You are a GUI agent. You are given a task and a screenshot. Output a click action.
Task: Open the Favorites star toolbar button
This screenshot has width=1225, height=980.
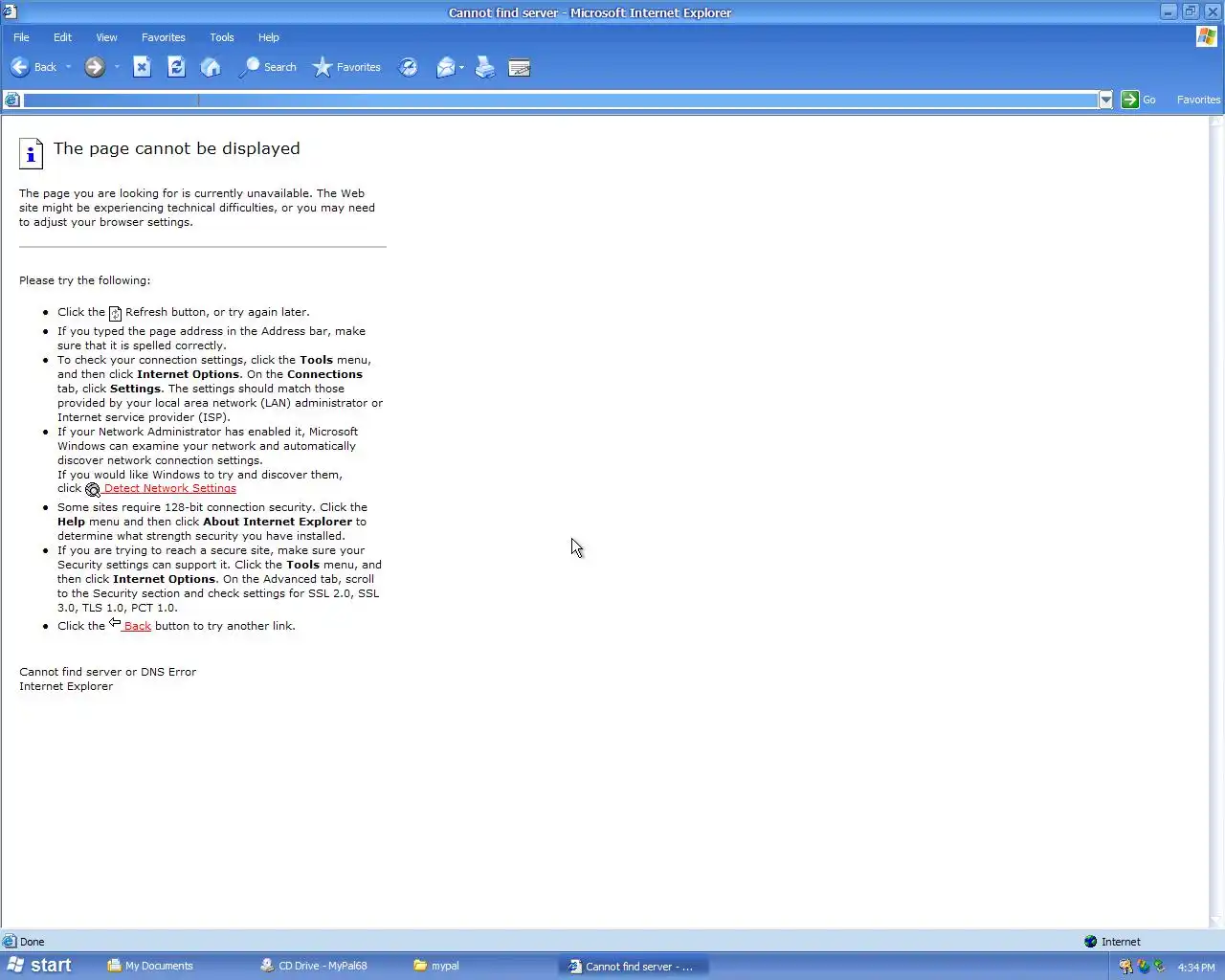pos(346,67)
